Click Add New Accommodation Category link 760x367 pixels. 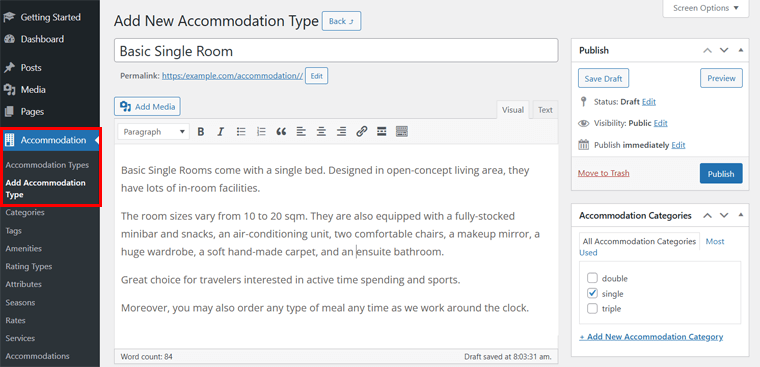click(x=651, y=336)
